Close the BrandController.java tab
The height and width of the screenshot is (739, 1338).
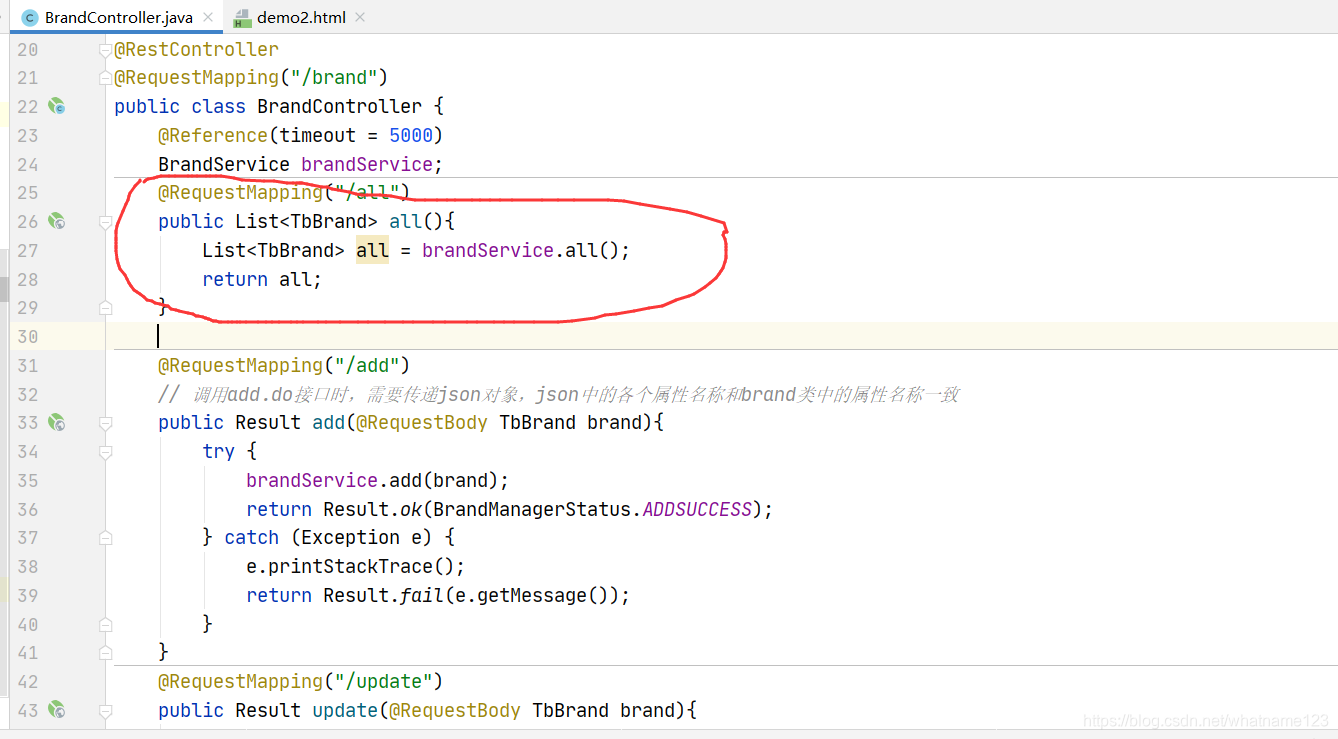click(x=208, y=18)
